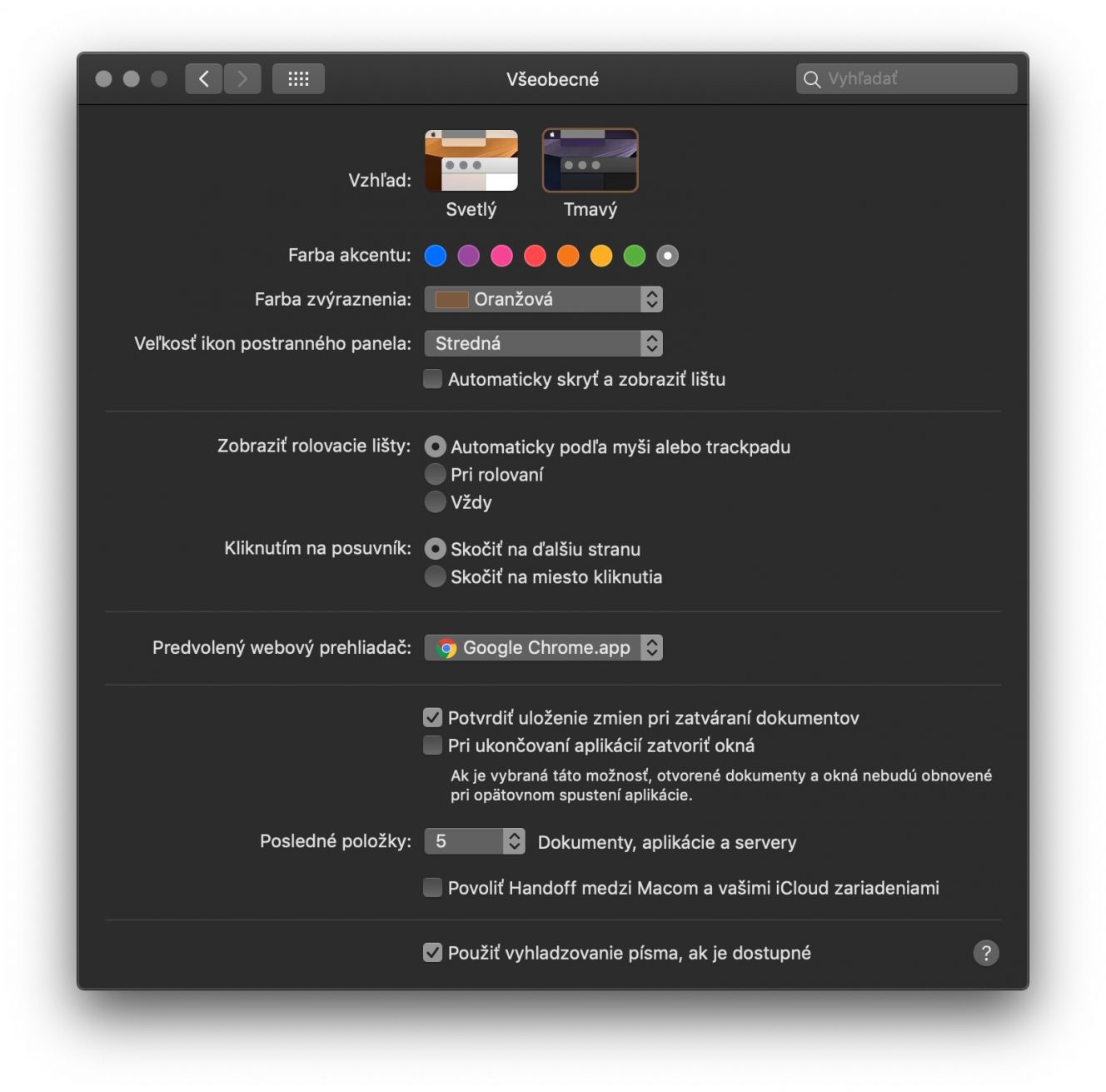Choose the graphite accent color dot
Viewport: 1106px width, 1092px height.
[668, 256]
